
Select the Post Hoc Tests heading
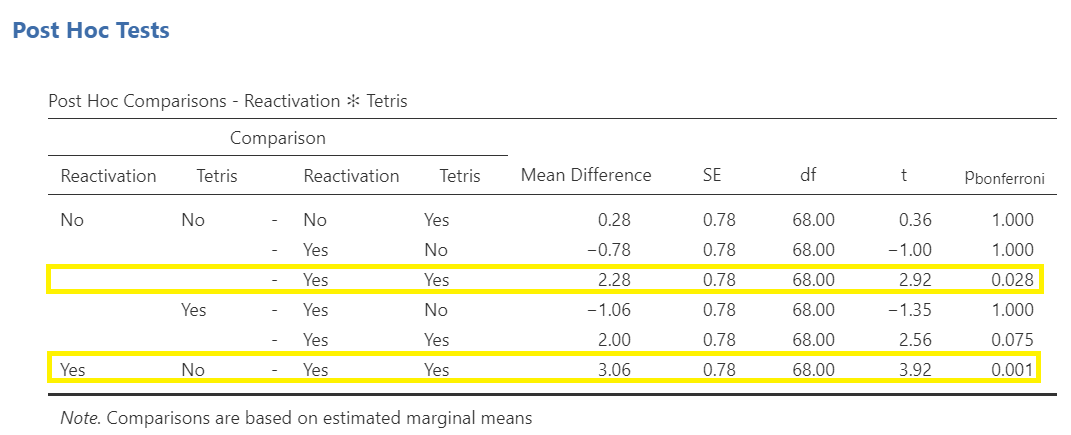(91, 31)
